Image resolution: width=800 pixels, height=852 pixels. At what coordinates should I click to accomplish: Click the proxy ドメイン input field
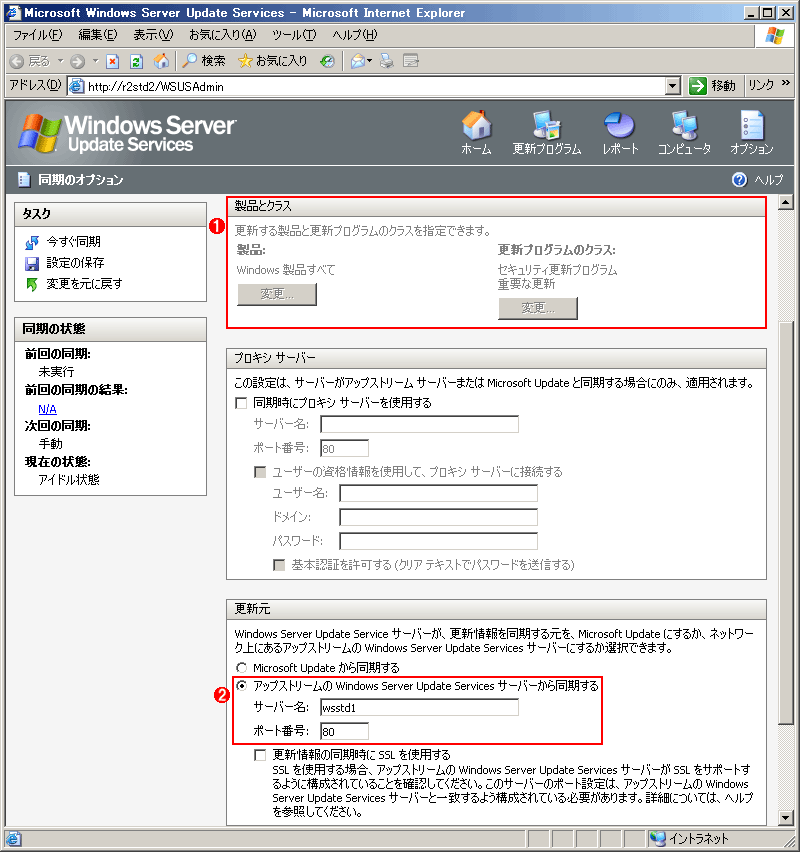tap(439, 517)
